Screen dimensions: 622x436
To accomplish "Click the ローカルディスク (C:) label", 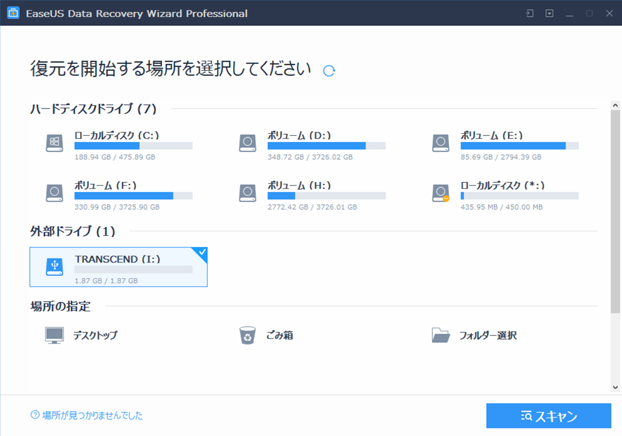I will pos(117,135).
